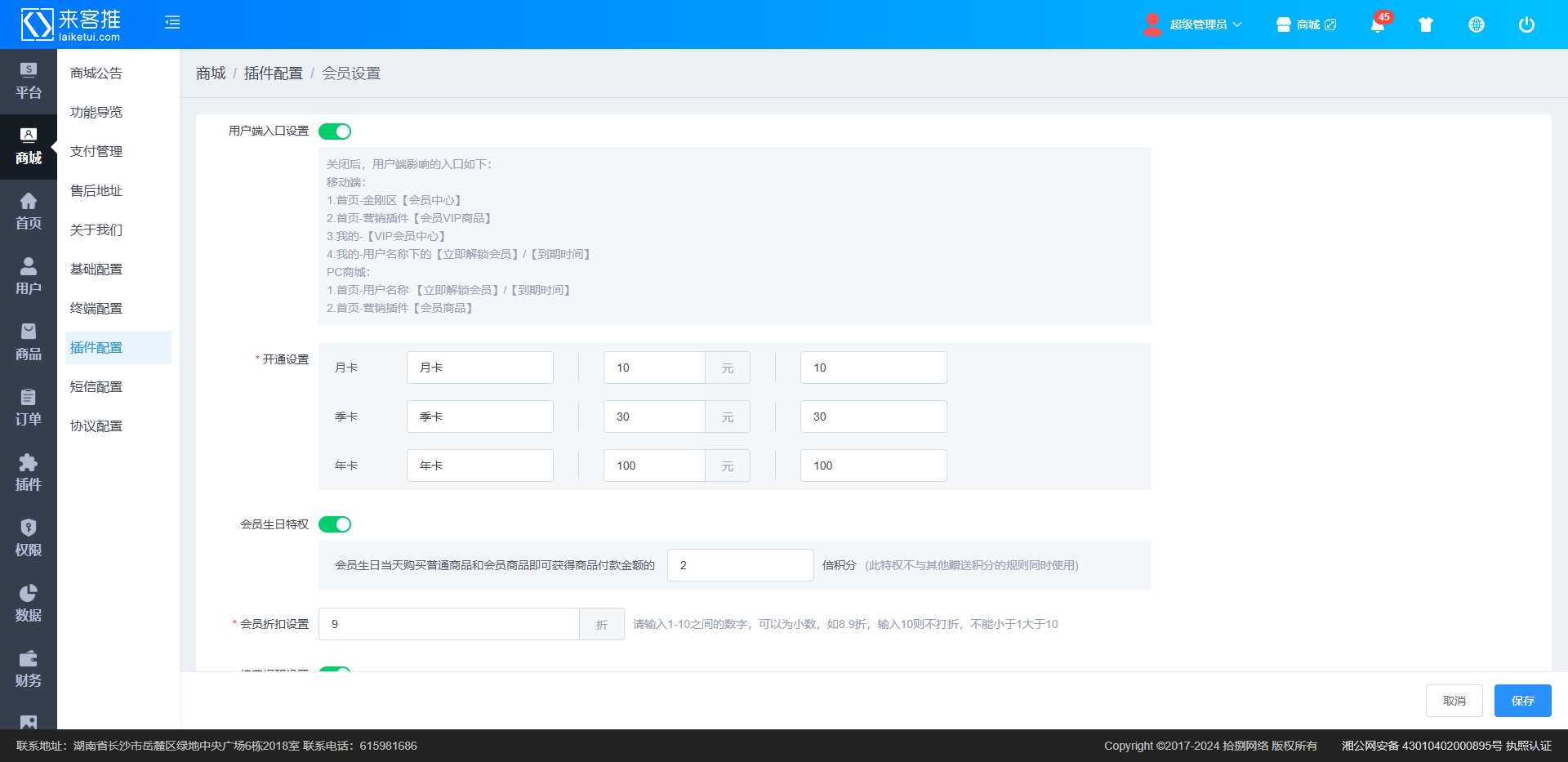This screenshot has width=1568, height=762.
Task: Open the 数据 data pie chart section
Action: (x=28, y=604)
